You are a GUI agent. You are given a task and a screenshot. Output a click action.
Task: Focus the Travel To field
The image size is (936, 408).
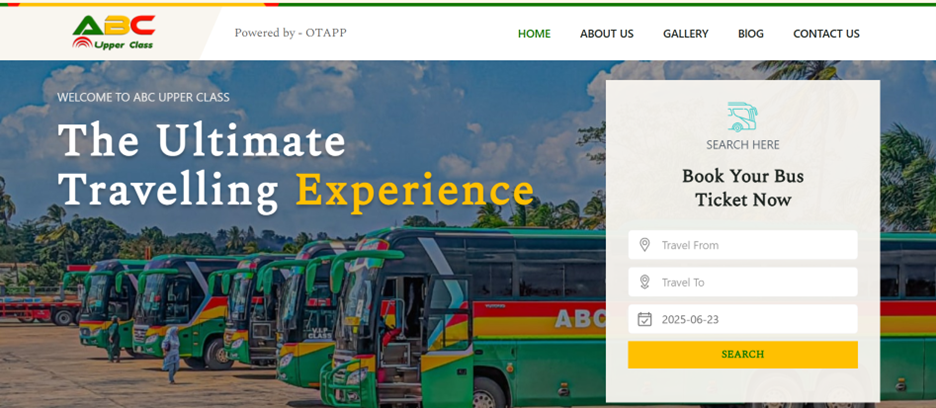click(x=743, y=282)
